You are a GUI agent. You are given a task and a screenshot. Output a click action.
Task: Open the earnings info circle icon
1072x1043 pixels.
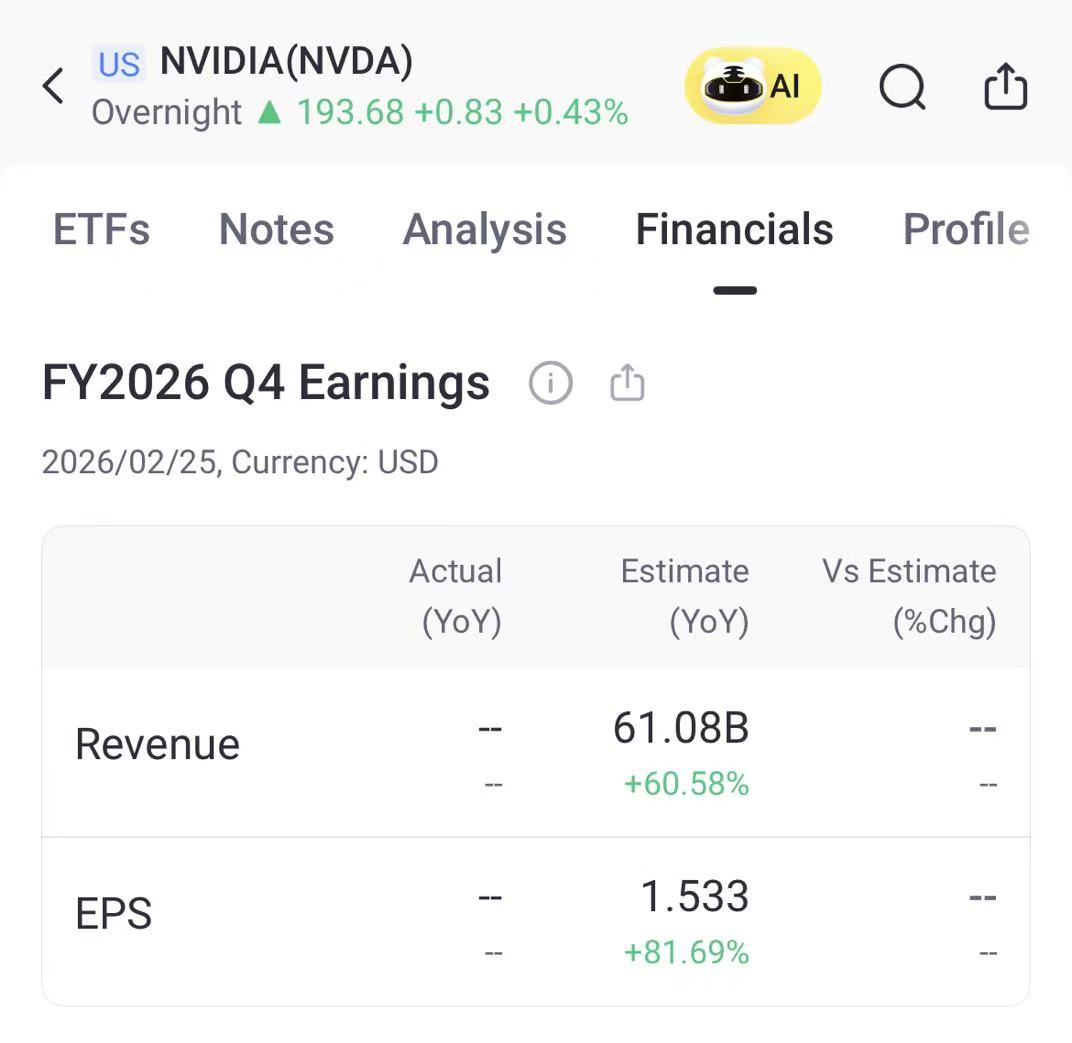tap(550, 383)
